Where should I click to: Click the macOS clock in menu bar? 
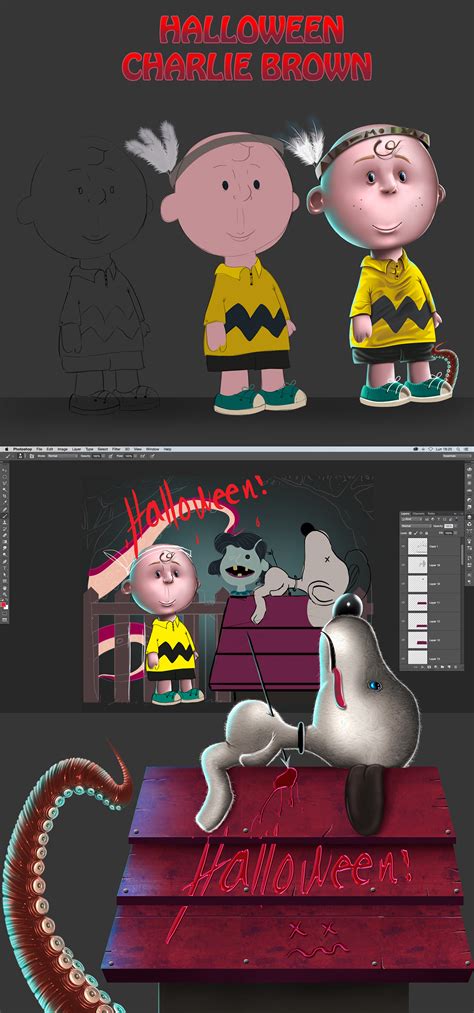tap(446, 448)
